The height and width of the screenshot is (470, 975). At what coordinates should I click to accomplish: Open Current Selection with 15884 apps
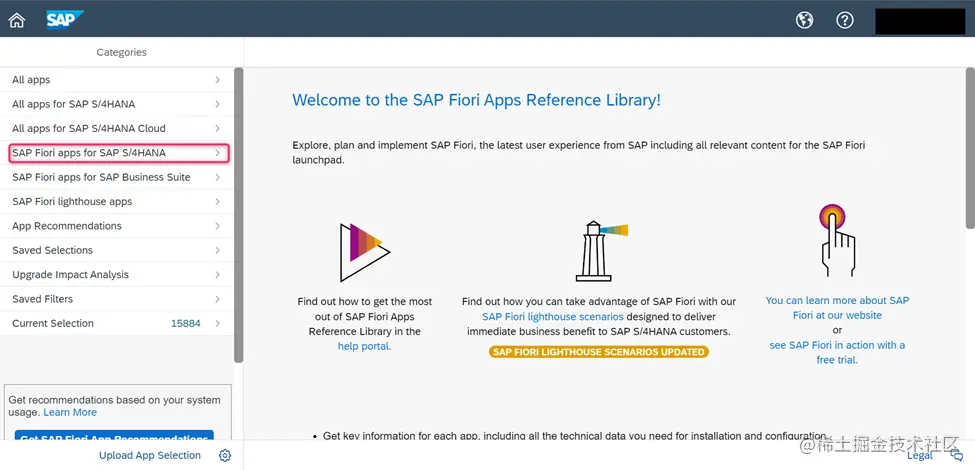coord(117,323)
